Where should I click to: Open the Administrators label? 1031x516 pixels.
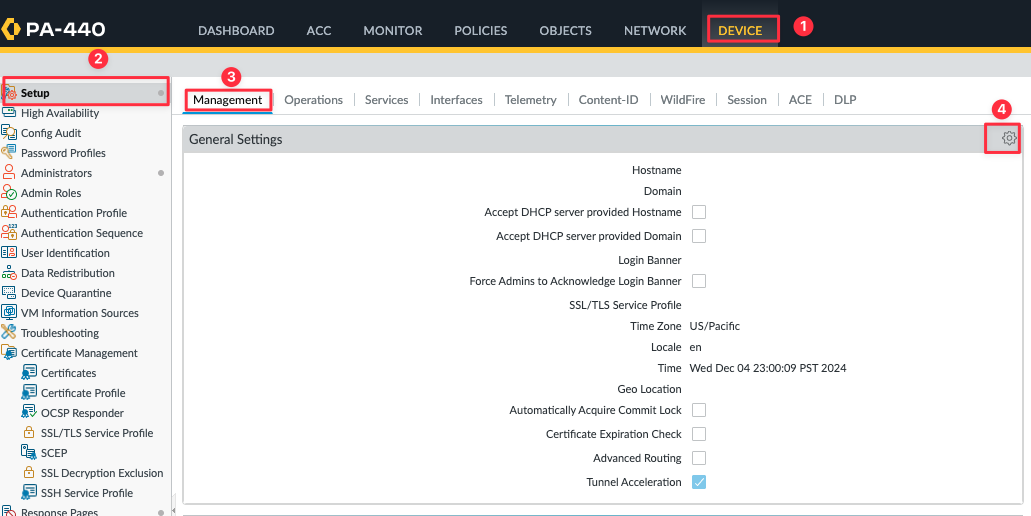point(57,173)
